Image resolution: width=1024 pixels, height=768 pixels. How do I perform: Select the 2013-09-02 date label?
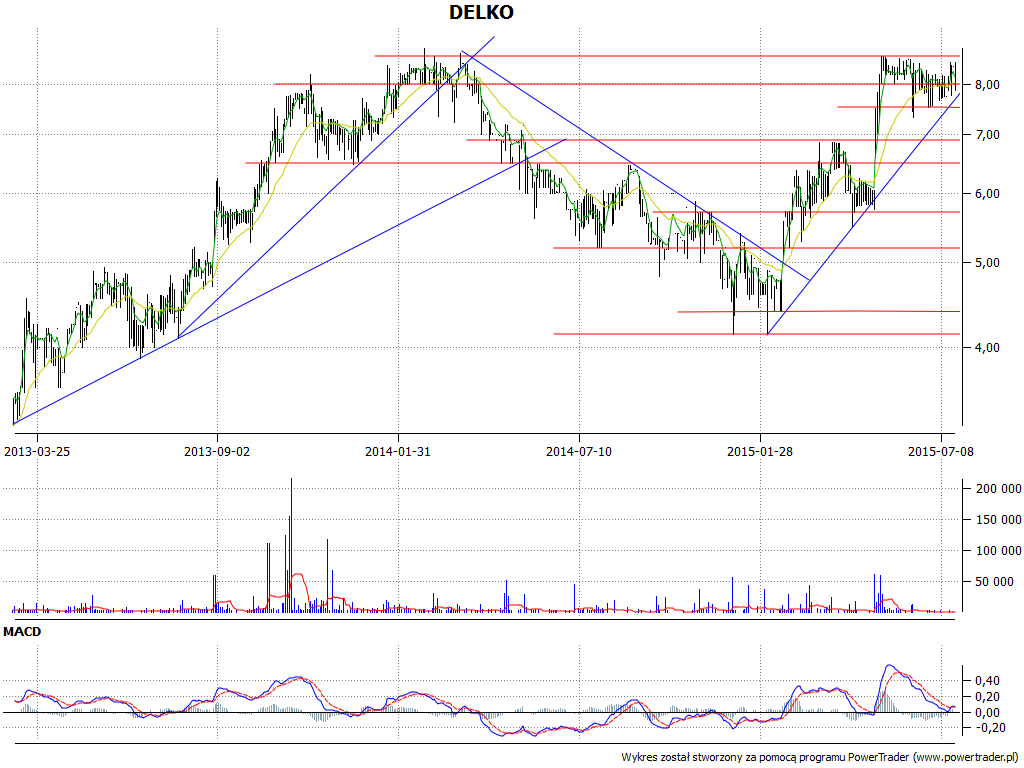point(217,451)
